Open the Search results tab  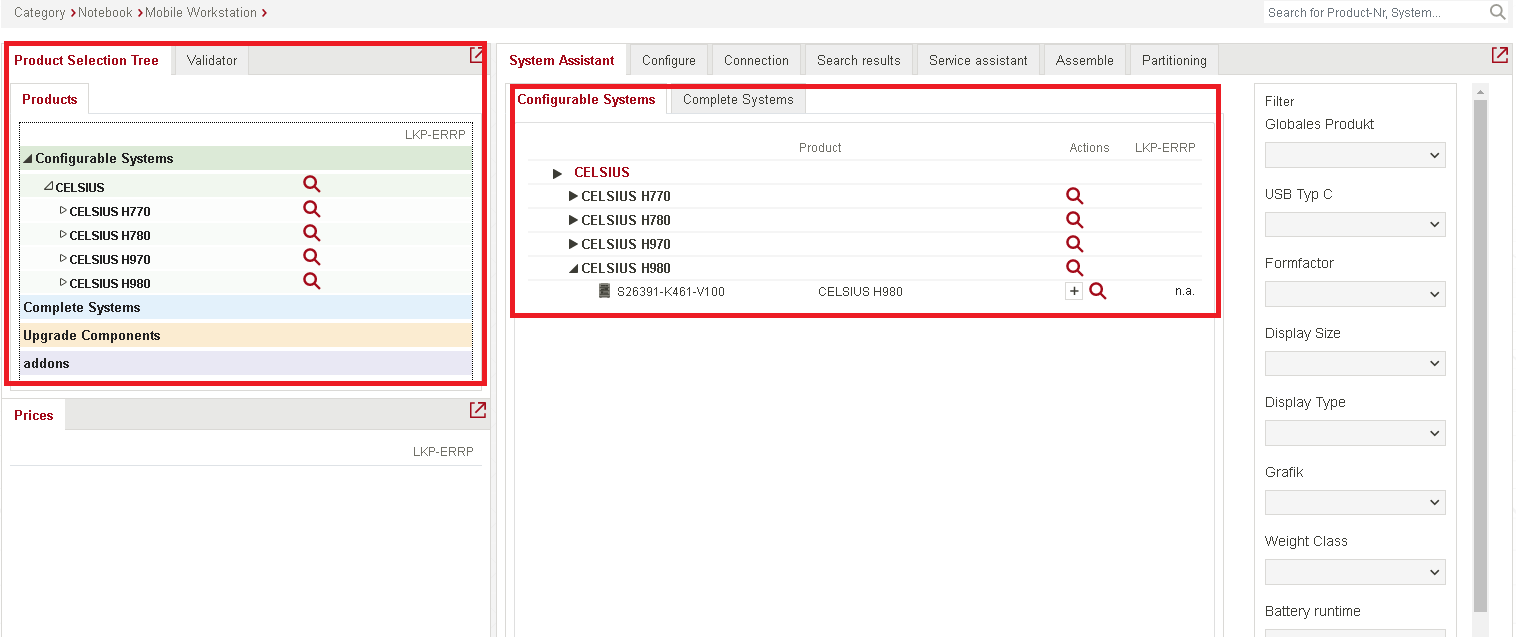(859, 60)
